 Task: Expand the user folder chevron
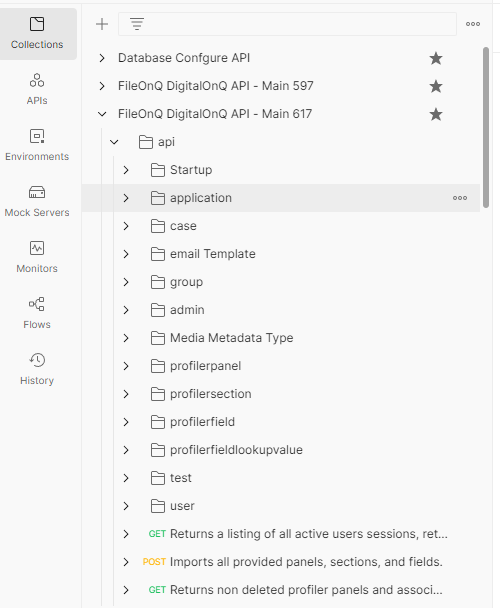pyautogui.click(x=126, y=506)
